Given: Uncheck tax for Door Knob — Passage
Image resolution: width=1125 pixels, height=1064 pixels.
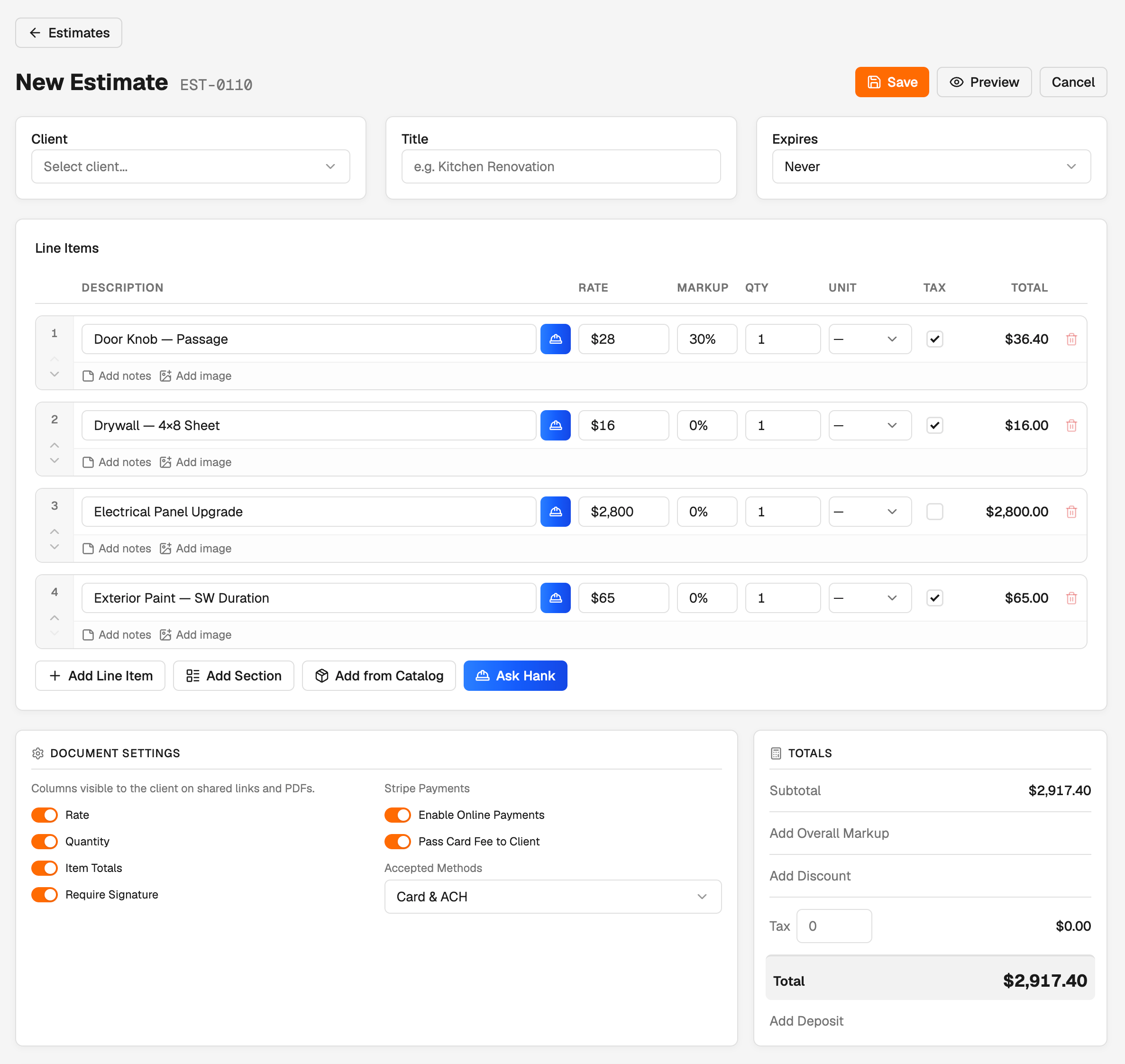Looking at the screenshot, I should point(934,339).
